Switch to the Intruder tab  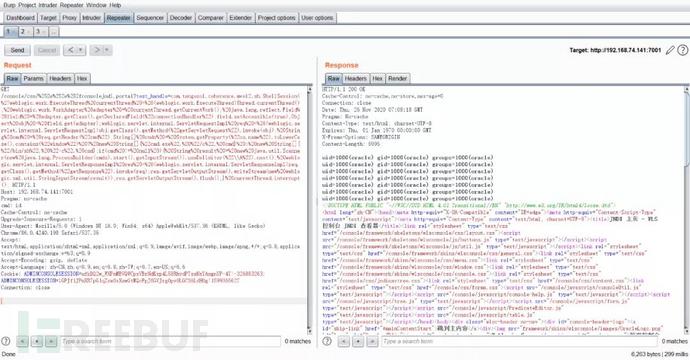click(x=92, y=18)
